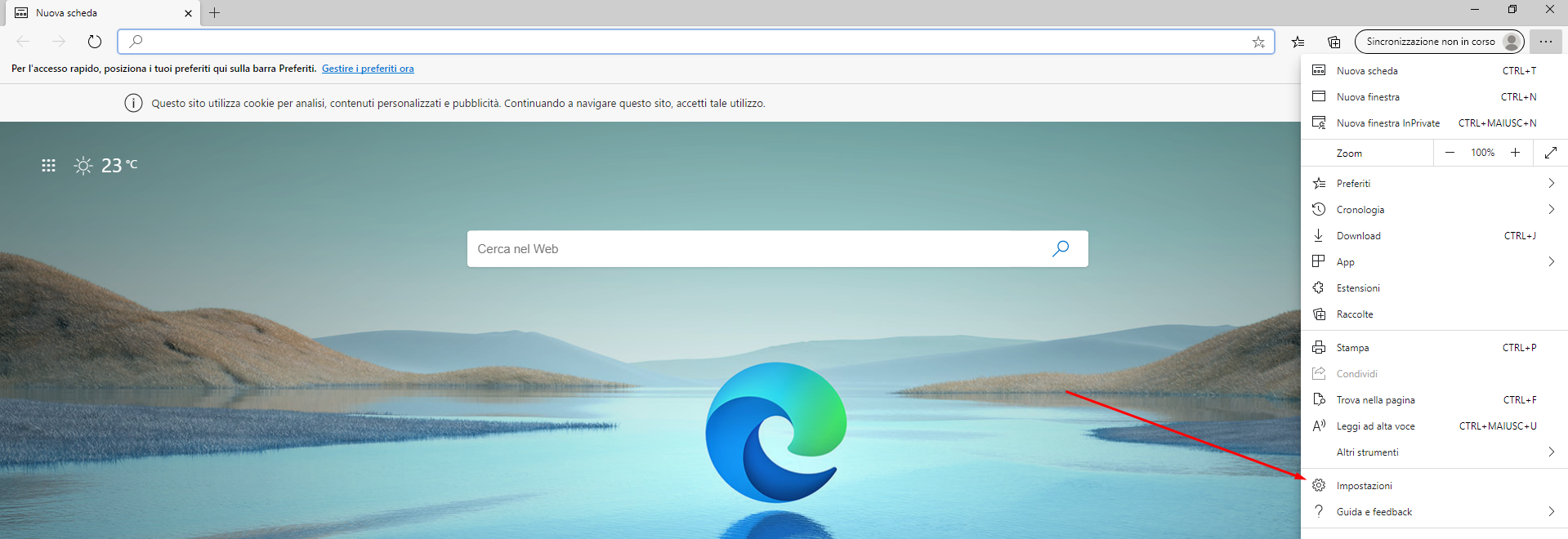1568x539 pixels.
Task: Select Estensioni menu entry
Action: point(1358,288)
